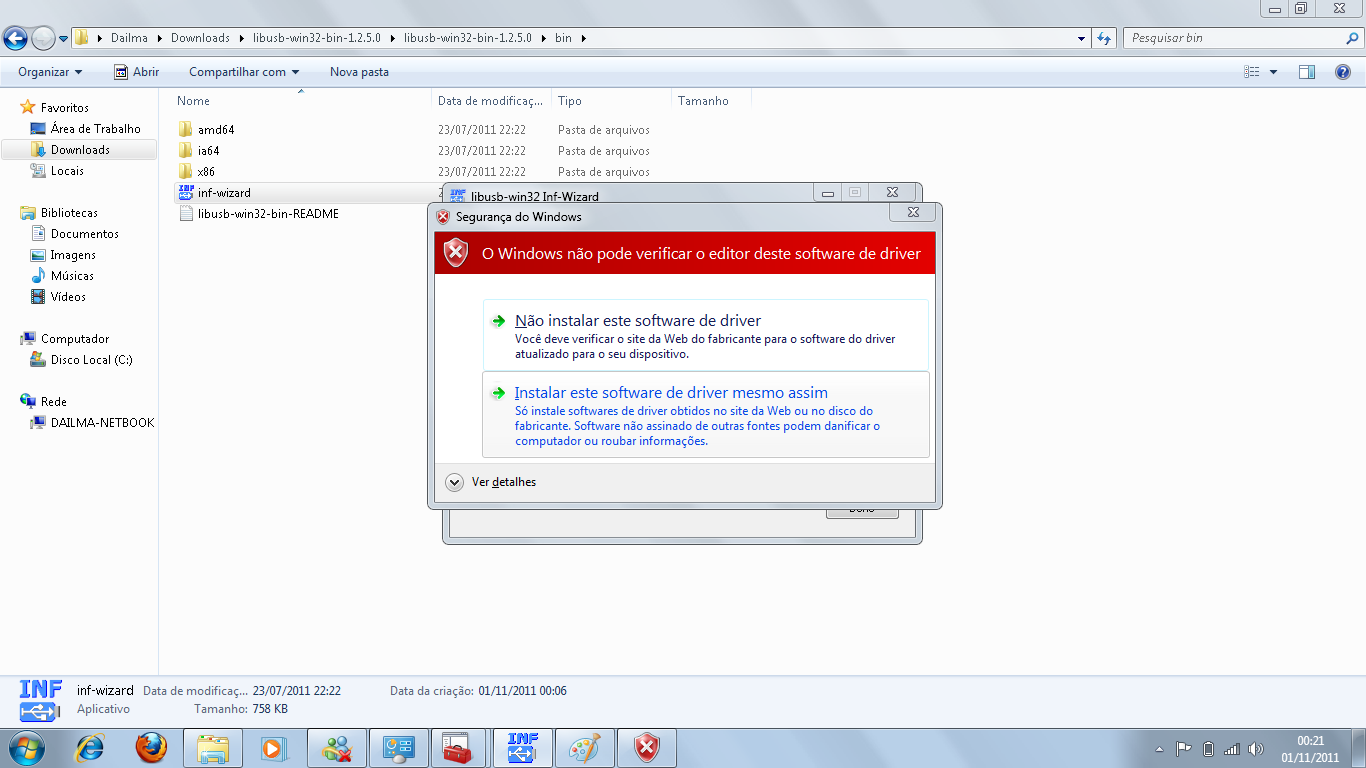1366x768 pixels.
Task: Select the libusb-win32-bin-README file
Action: tap(268, 214)
